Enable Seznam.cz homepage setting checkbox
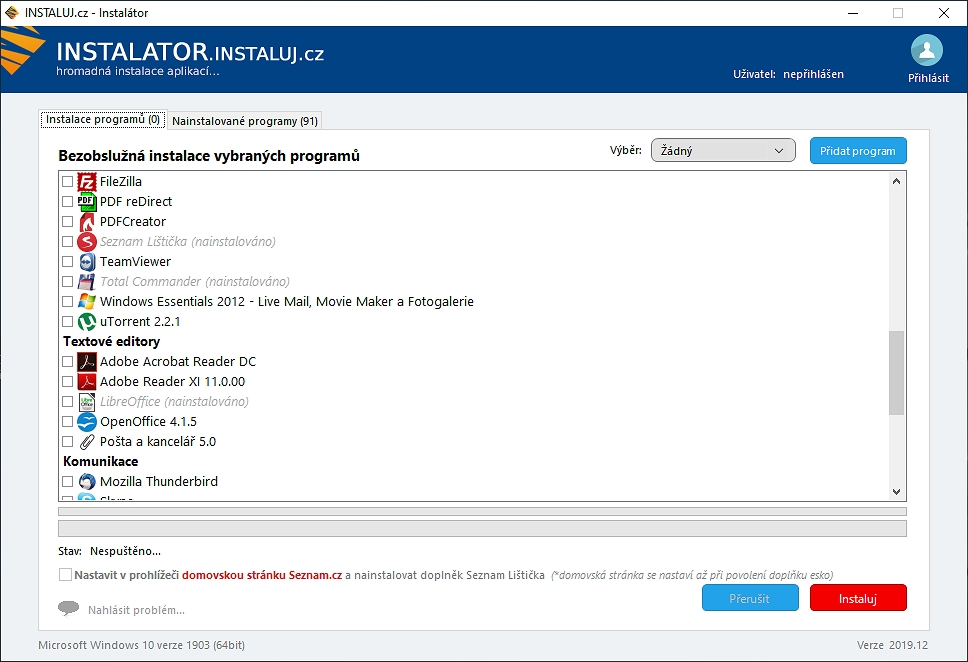Image resolution: width=968 pixels, height=662 pixels. (65, 575)
